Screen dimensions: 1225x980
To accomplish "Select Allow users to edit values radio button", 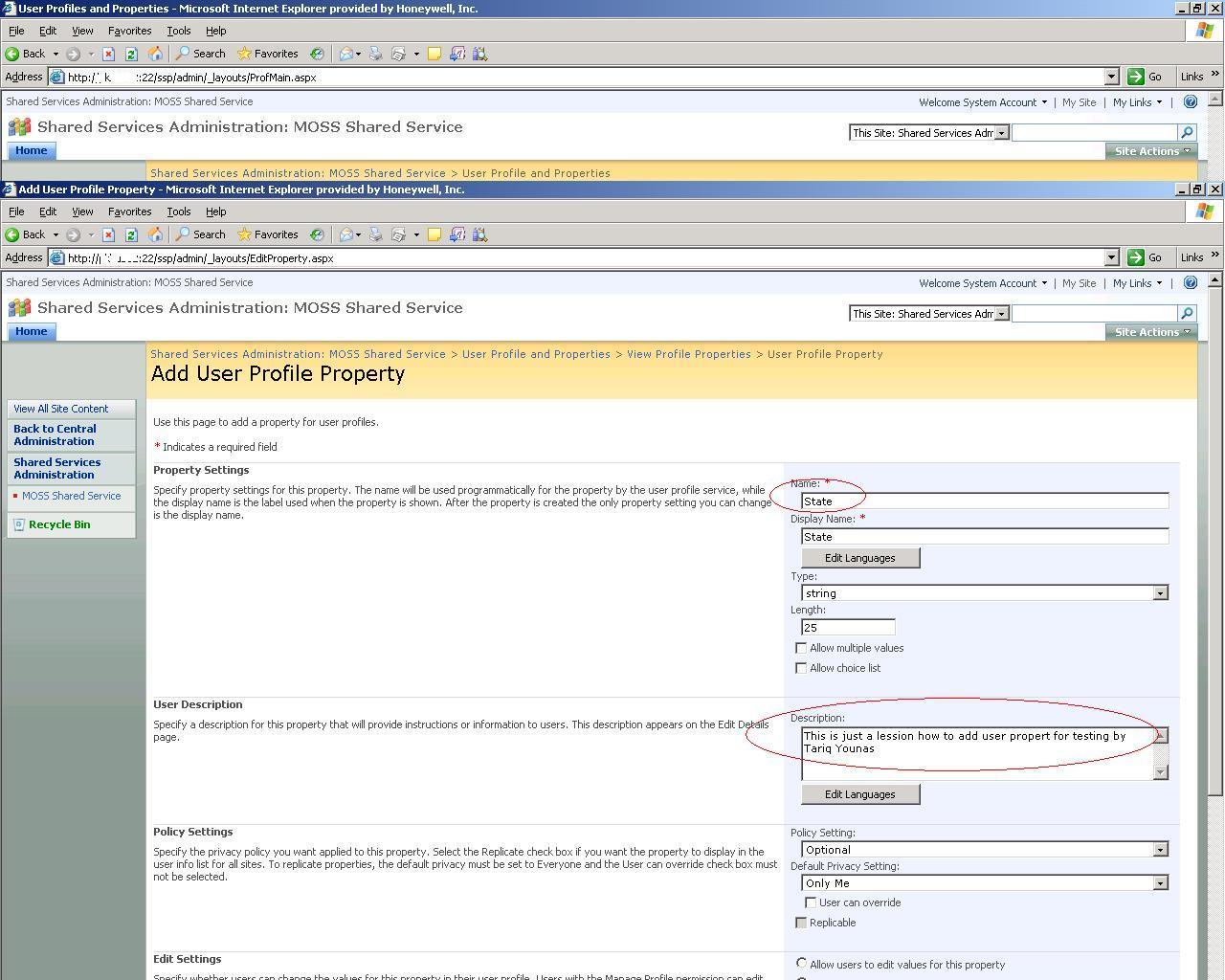I will click(x=801, y=964).
